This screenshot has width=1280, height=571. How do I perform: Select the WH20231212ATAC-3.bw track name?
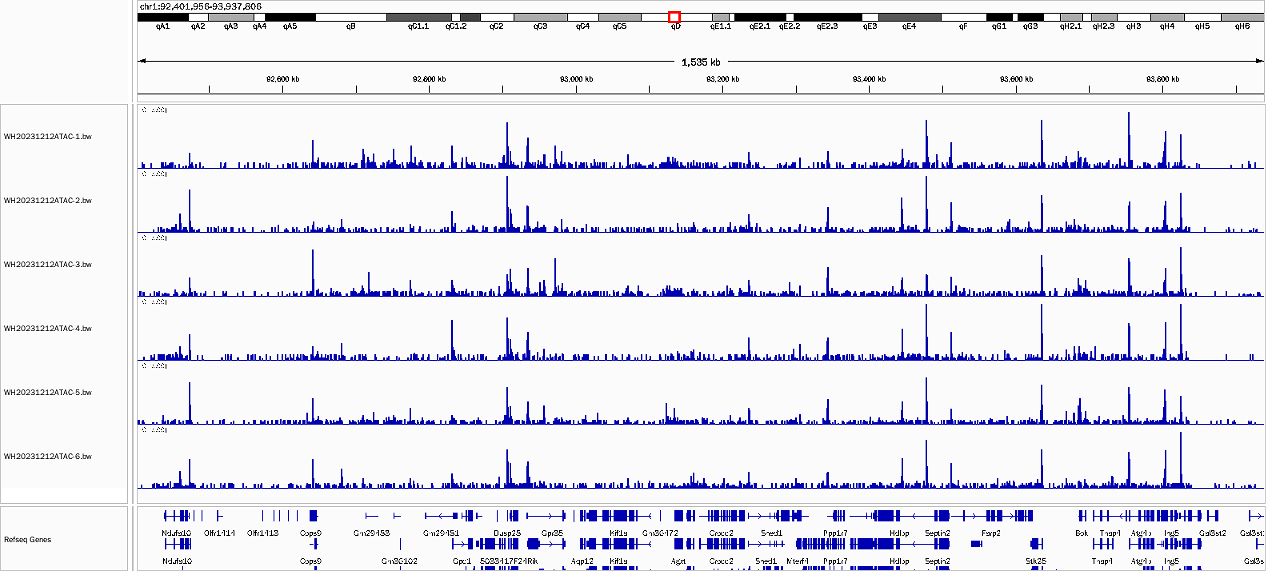click(x=48, y=265)
